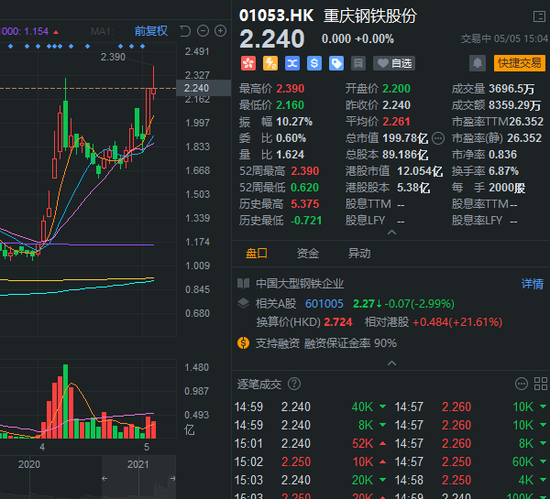This screenshot has height=499, width=550.
Task: Open the 前复权 adjustment dropdown
Action: [151, 31]
